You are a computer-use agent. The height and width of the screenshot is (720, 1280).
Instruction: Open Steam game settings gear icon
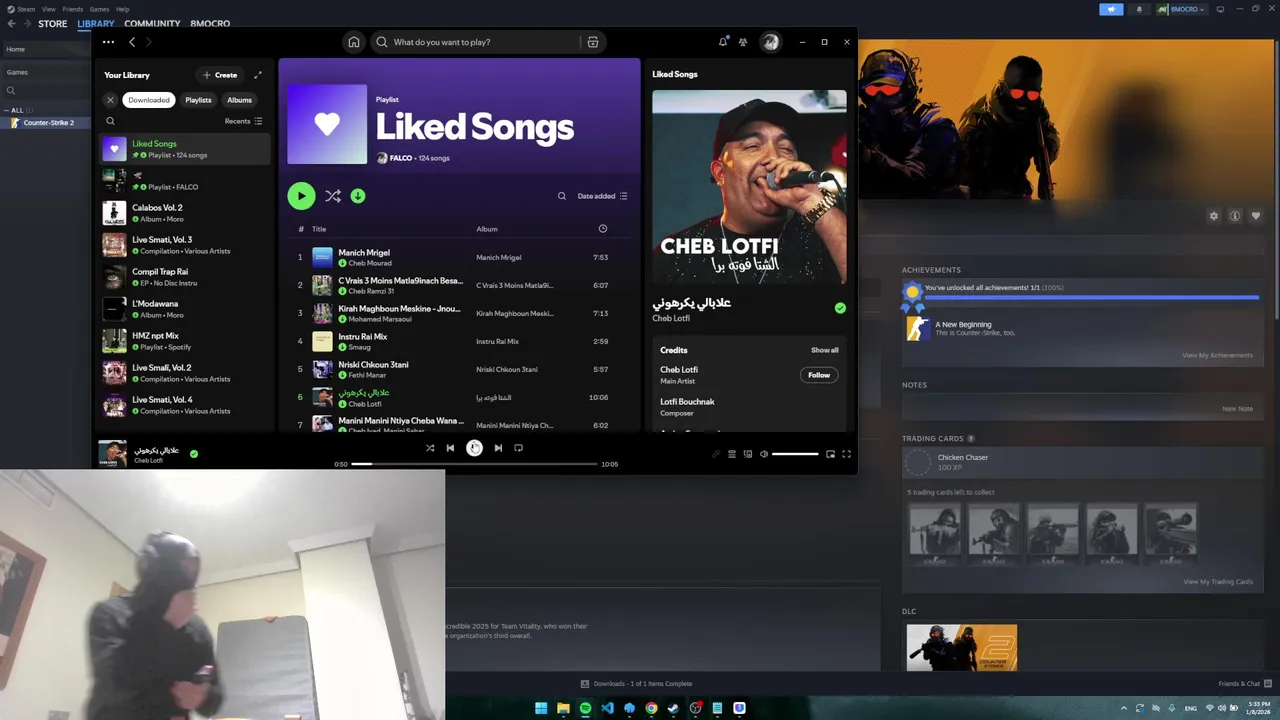coord(1214,216)
